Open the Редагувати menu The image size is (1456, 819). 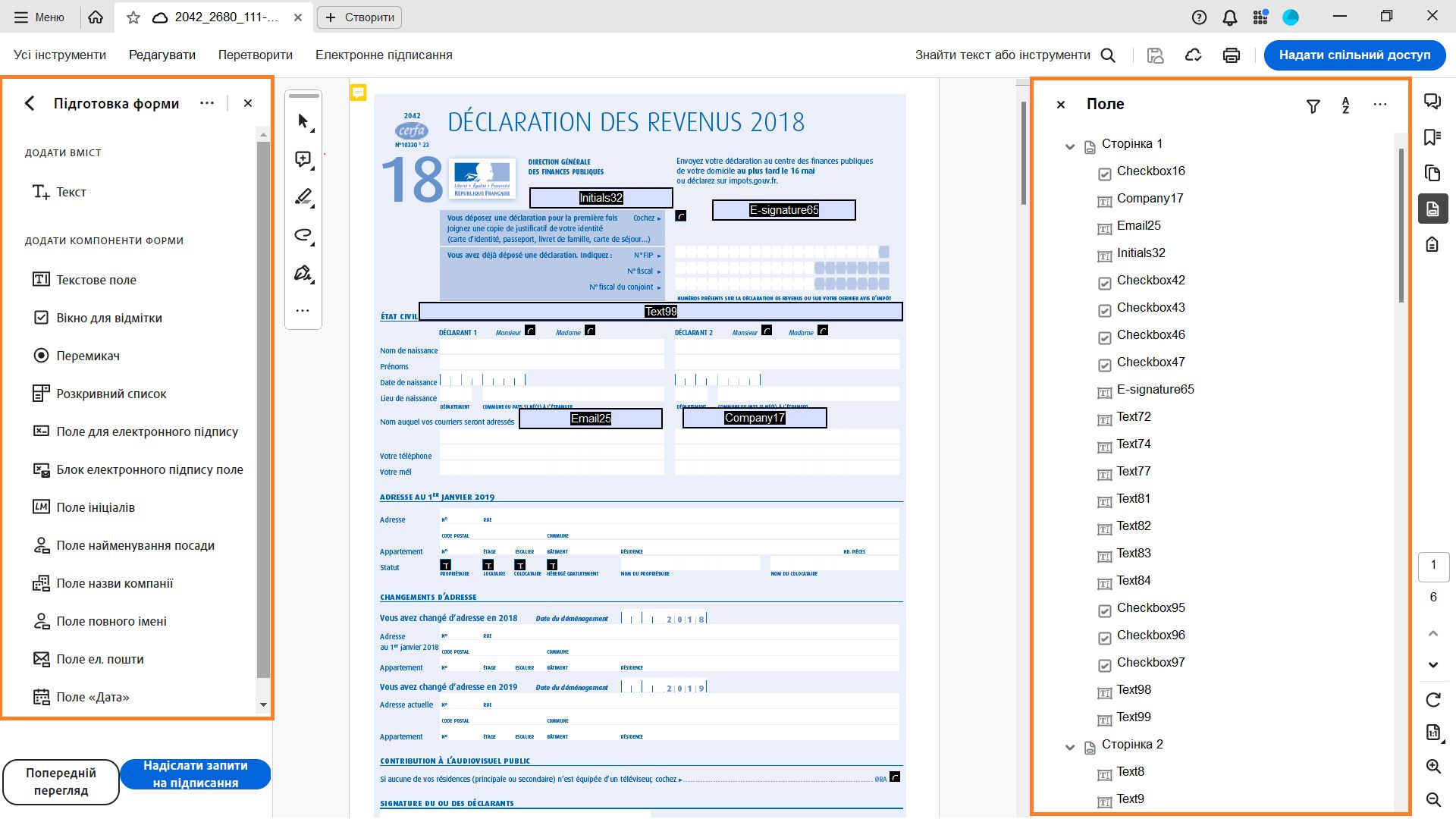coord(162,55)
